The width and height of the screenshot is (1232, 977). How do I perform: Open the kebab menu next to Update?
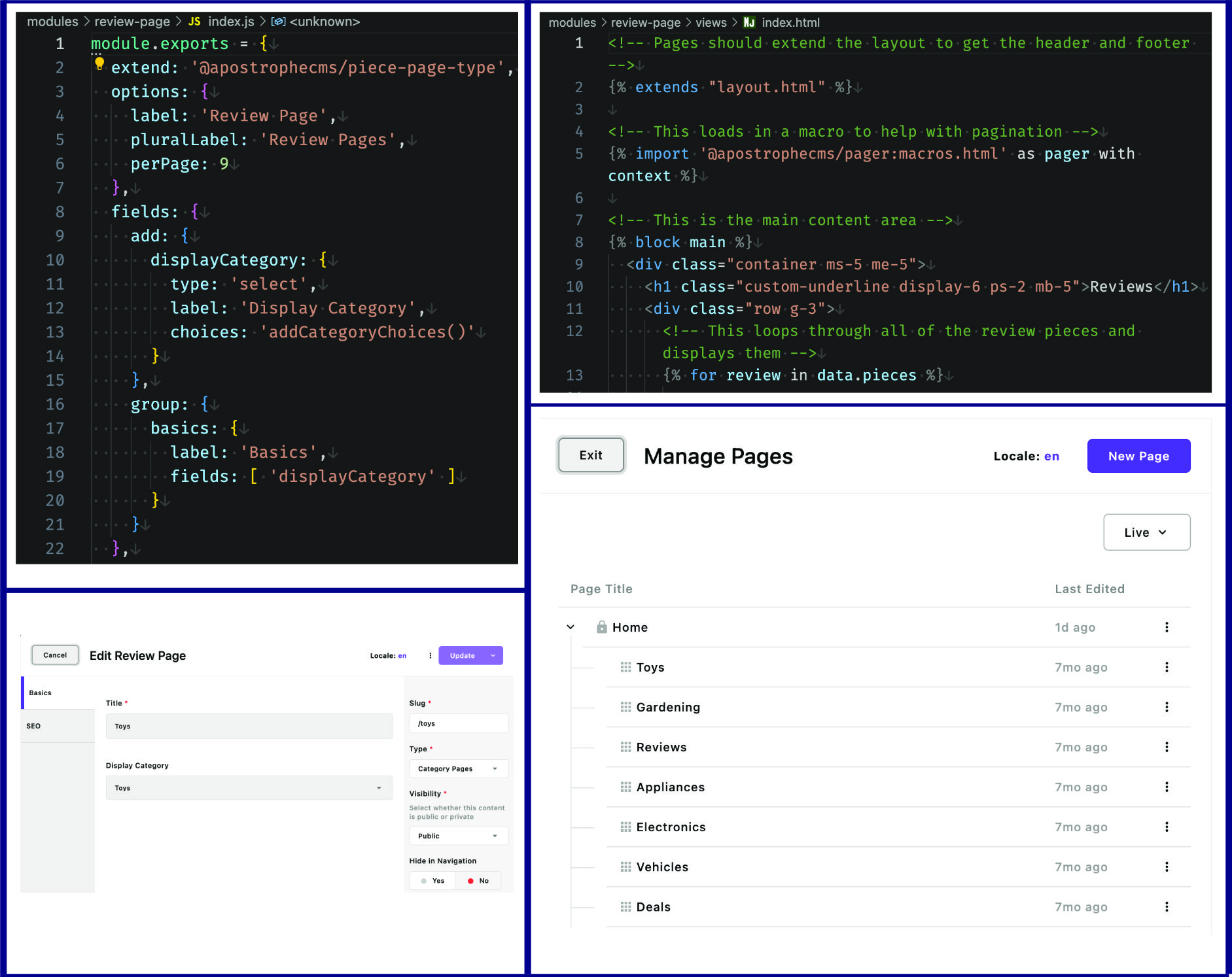point(430,655)
